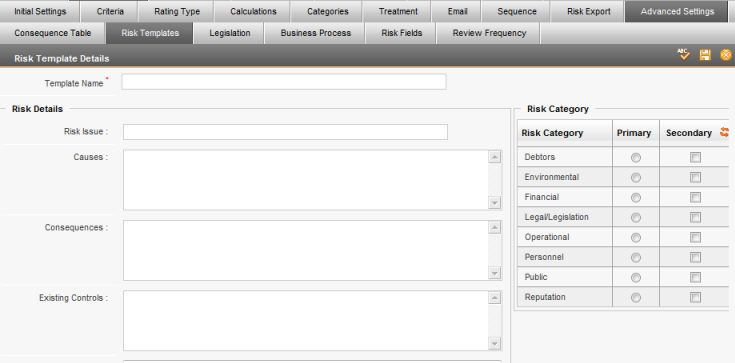The width and height of the screenshot is (735, 363).
Task: Check Legal/Legislation as secondary category
Action: [x=695, y=217]
